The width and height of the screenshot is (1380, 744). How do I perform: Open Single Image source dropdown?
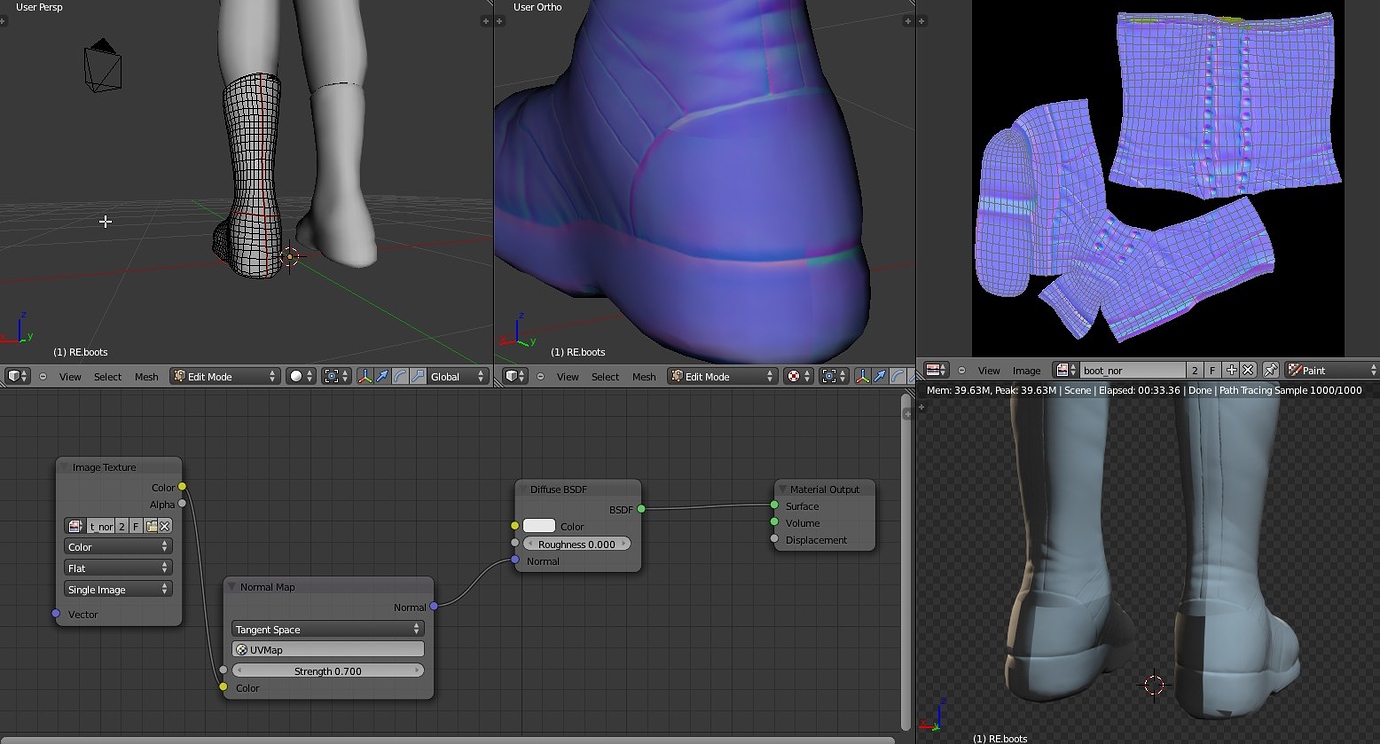pyautogui.click(x=118, y=589)
